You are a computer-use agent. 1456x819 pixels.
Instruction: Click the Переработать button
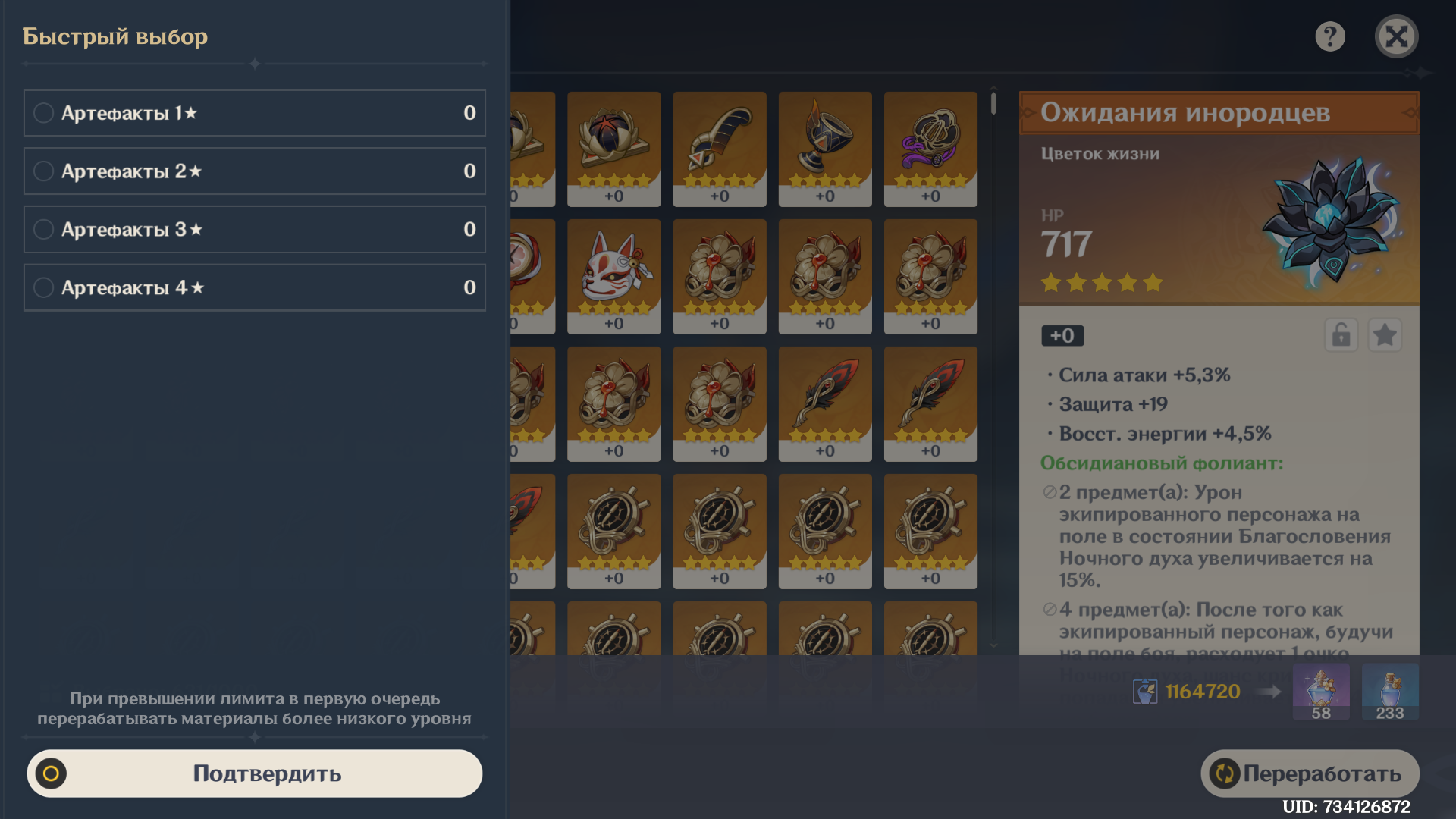1310,773
